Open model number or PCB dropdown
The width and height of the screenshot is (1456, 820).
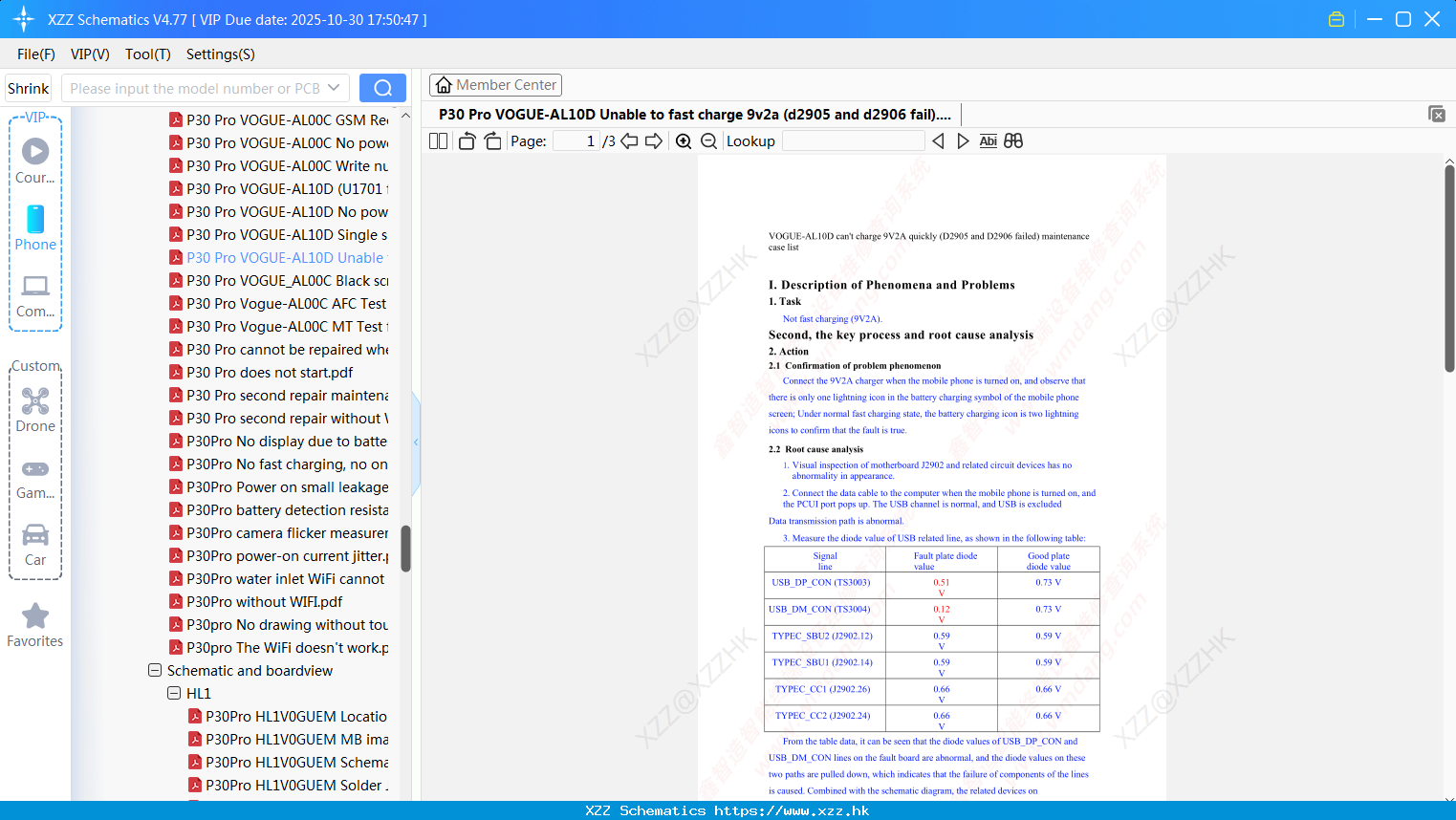point(334,88)
